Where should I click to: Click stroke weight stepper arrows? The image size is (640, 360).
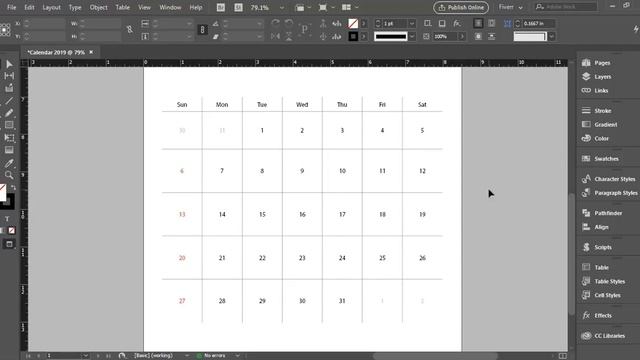(378, 23)
